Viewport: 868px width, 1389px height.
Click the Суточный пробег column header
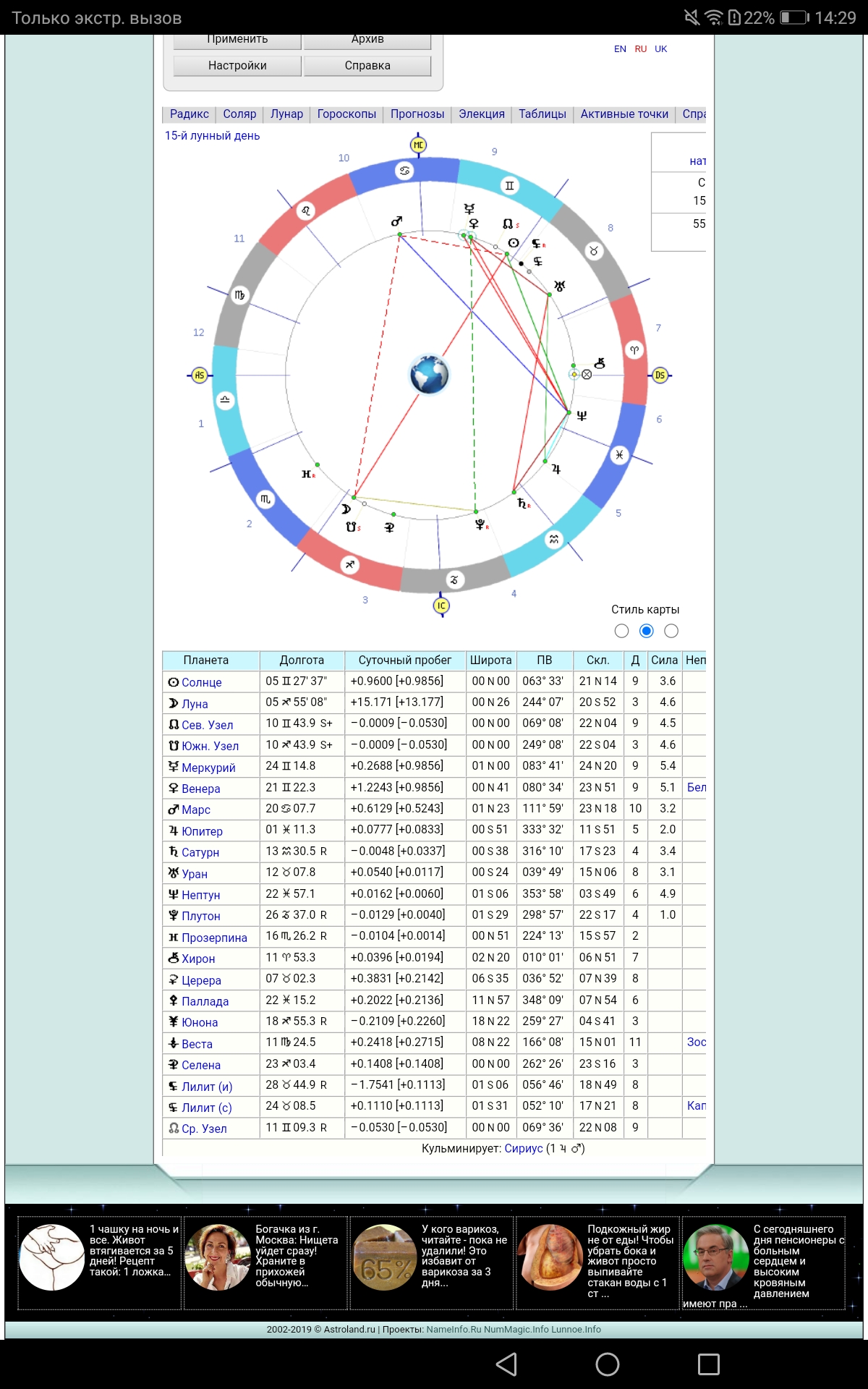(405, 660)
